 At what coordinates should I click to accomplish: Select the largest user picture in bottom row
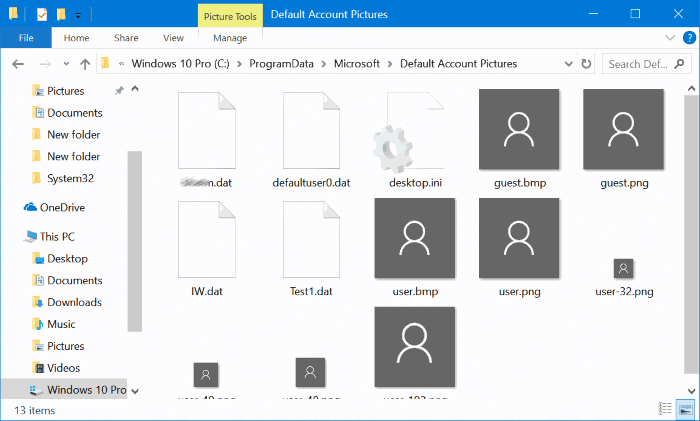tap(415, 347)
